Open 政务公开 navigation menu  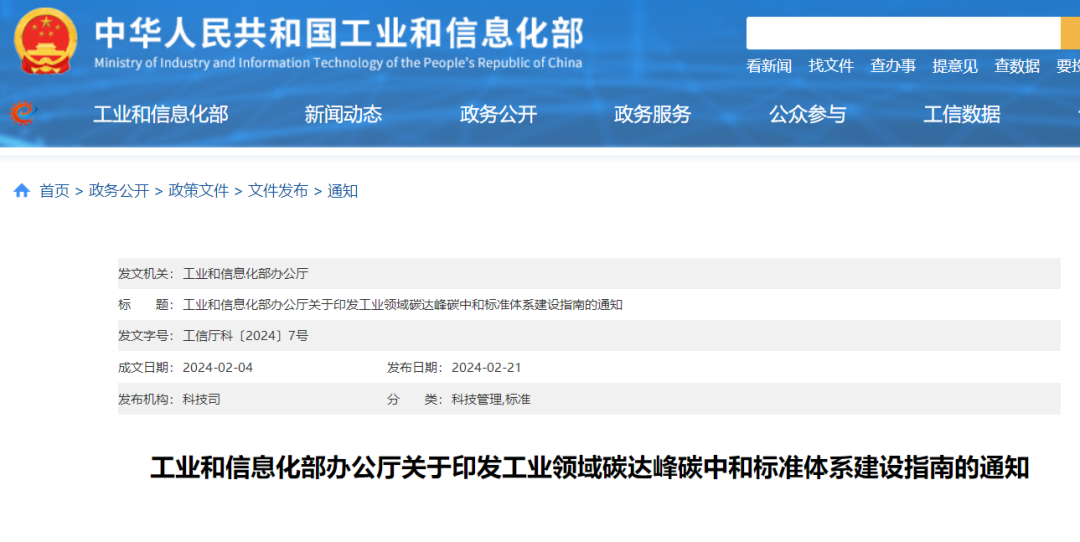pos(498,114)
